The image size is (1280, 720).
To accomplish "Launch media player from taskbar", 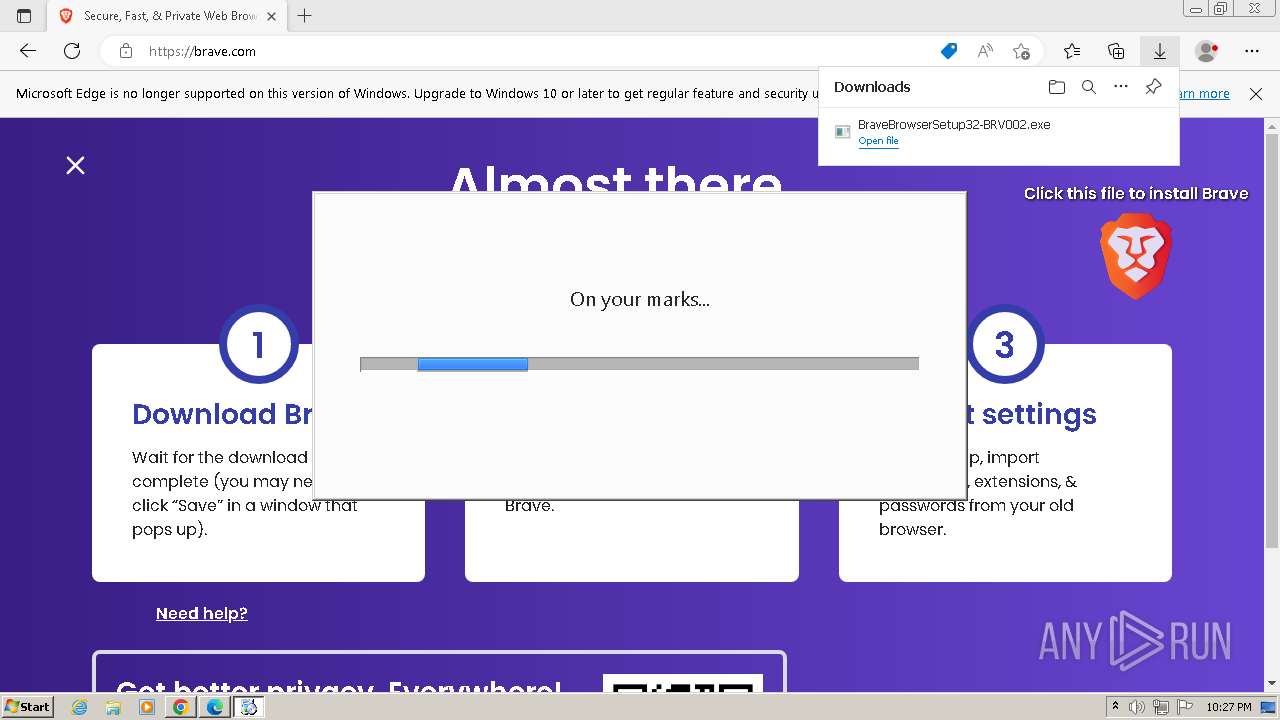I will 147,707.
